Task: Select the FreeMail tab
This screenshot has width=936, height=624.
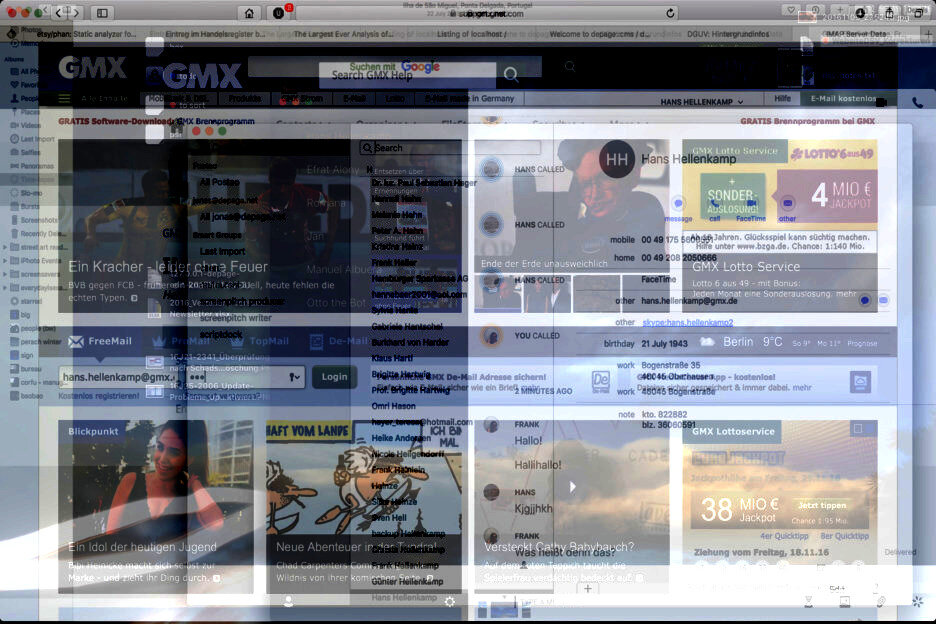Action: tap(100, 341)
